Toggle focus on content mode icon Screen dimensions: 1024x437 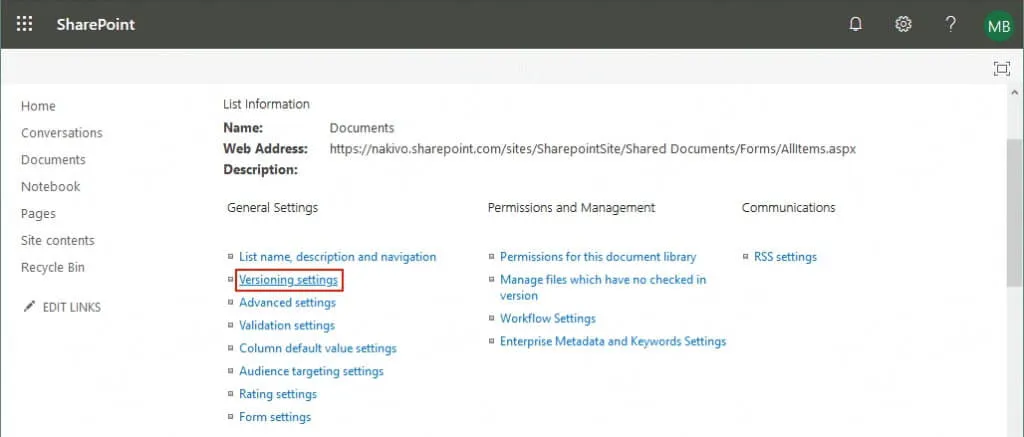click(1001, 68)
